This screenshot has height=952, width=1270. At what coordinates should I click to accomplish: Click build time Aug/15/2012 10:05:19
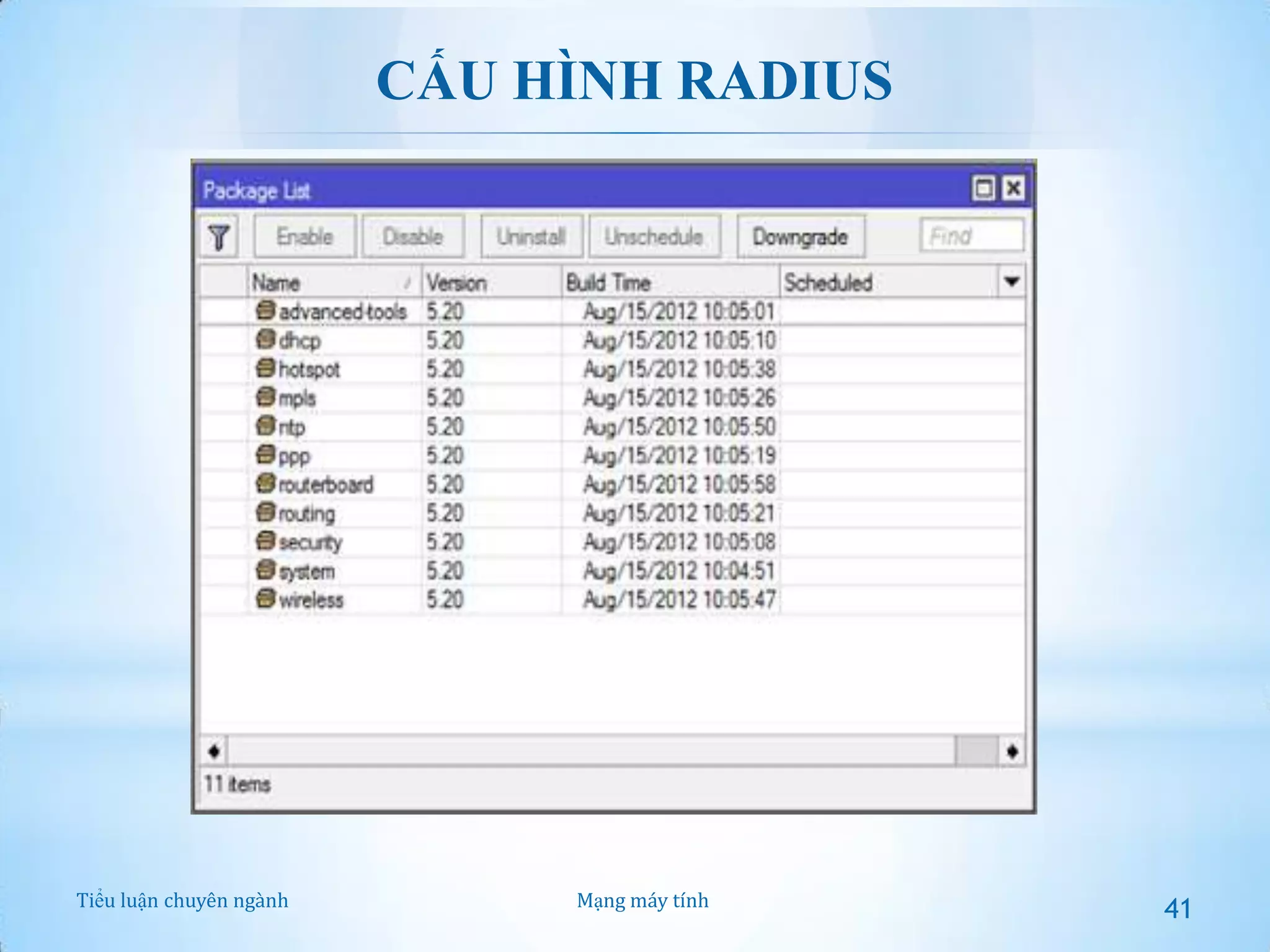[679, 456]
